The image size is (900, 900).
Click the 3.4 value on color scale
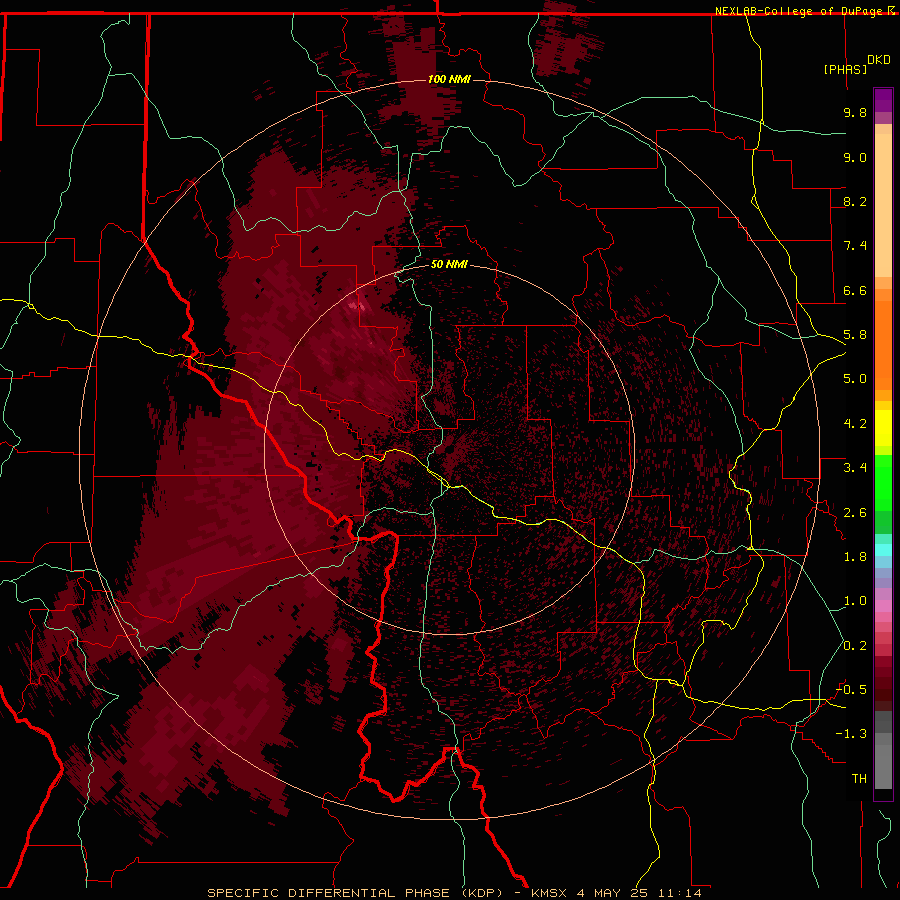(855, 468)
